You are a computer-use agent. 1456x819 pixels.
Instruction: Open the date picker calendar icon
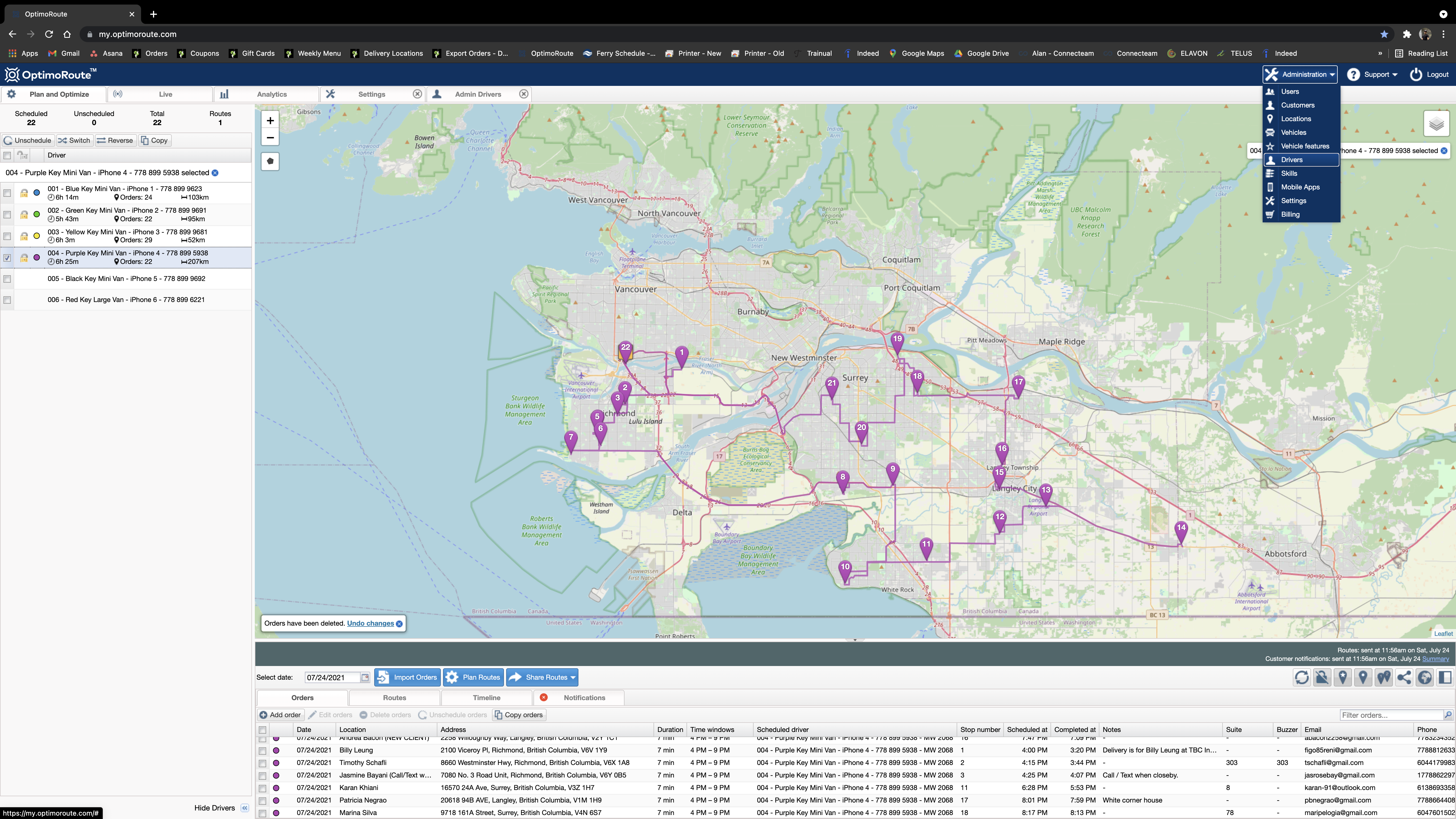(365, 677)
